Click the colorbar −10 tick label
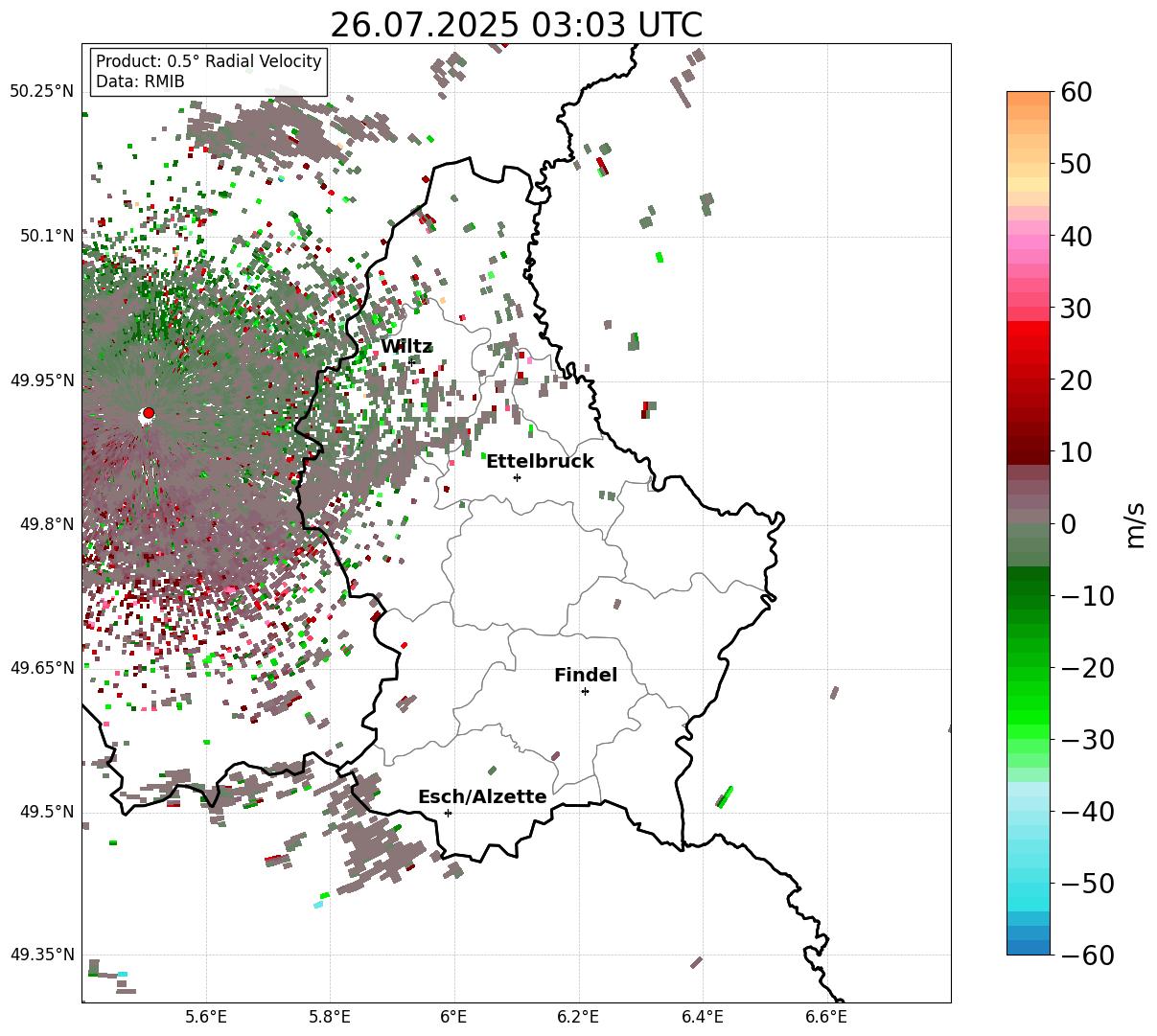The height and width of the screenshot is (1036, 1157). pyautogui.click(x=1087, y=595)
